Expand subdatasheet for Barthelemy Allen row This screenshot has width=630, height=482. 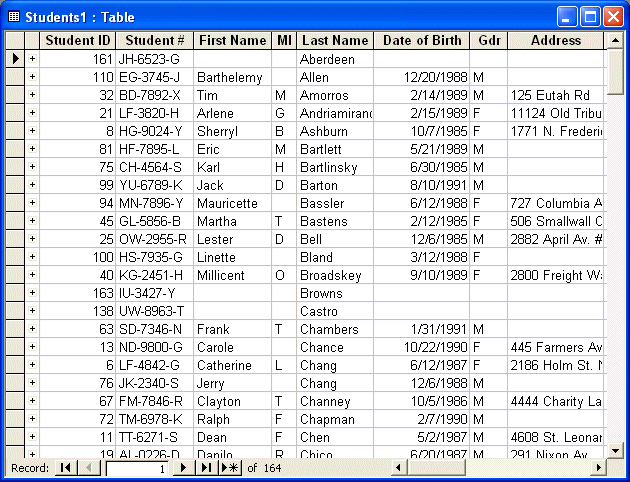[x=33, y=77]
